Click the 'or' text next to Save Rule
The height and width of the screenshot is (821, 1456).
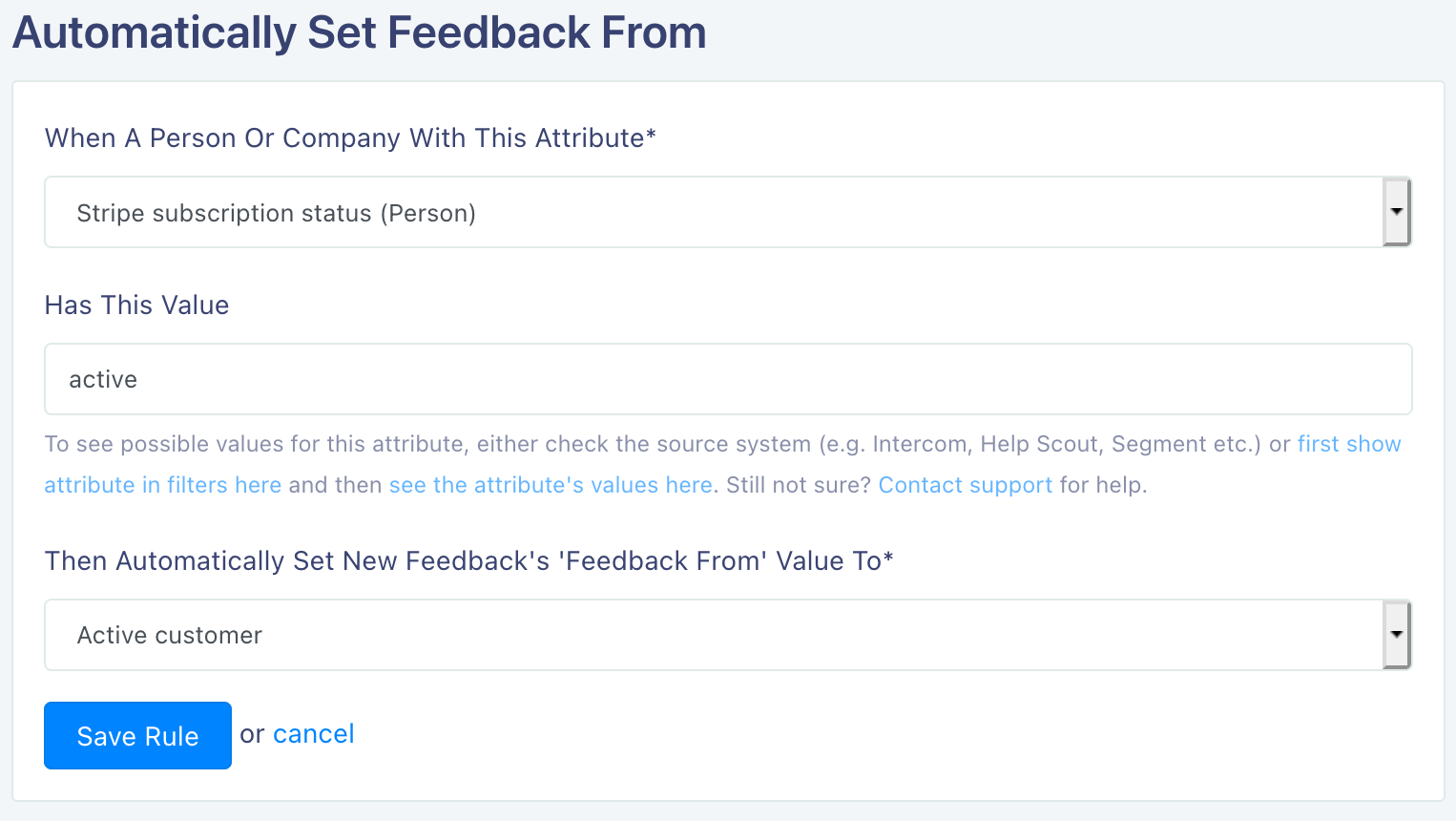(252, 734)
